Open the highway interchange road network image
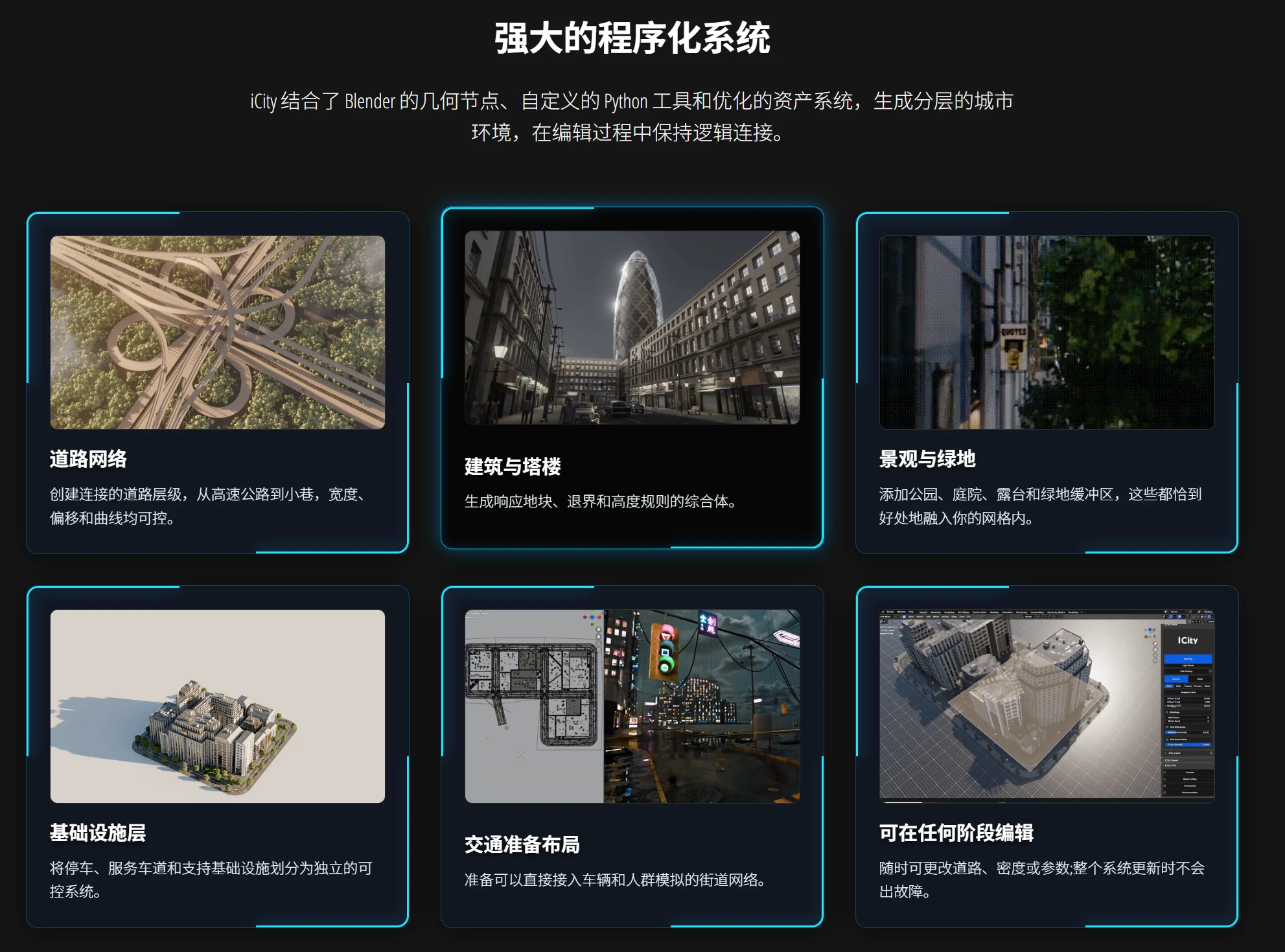This screenshot has width=1285, height=952. point(218,332)
